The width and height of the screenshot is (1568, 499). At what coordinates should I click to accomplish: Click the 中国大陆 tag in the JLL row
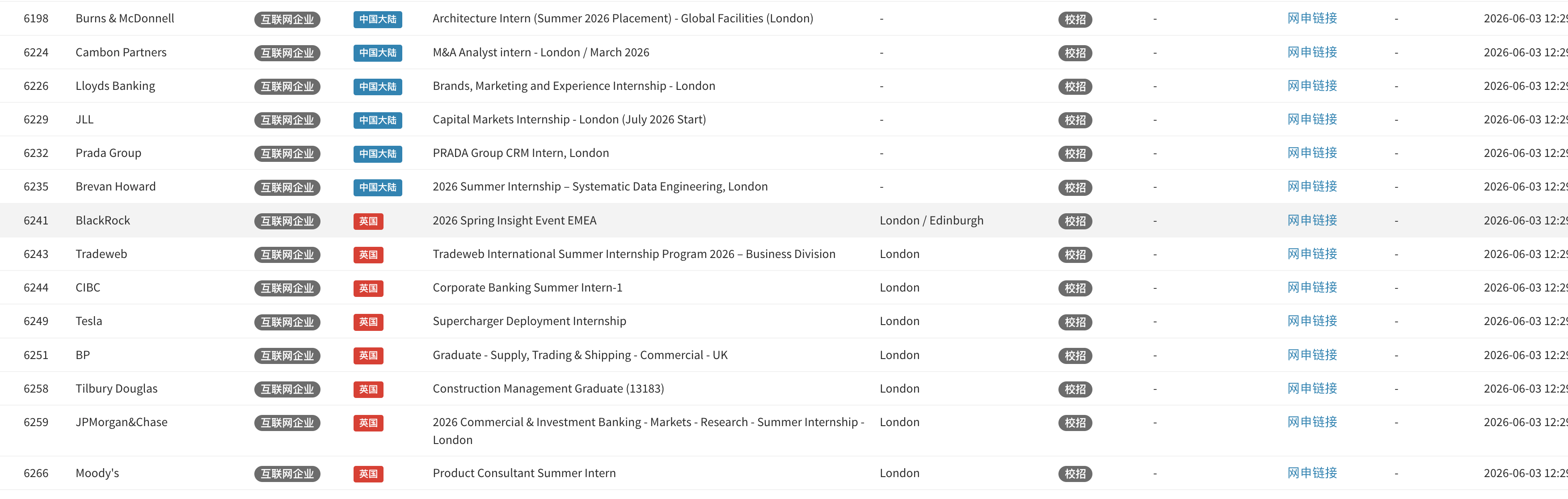pyautogui.click(x=377, y=120)
